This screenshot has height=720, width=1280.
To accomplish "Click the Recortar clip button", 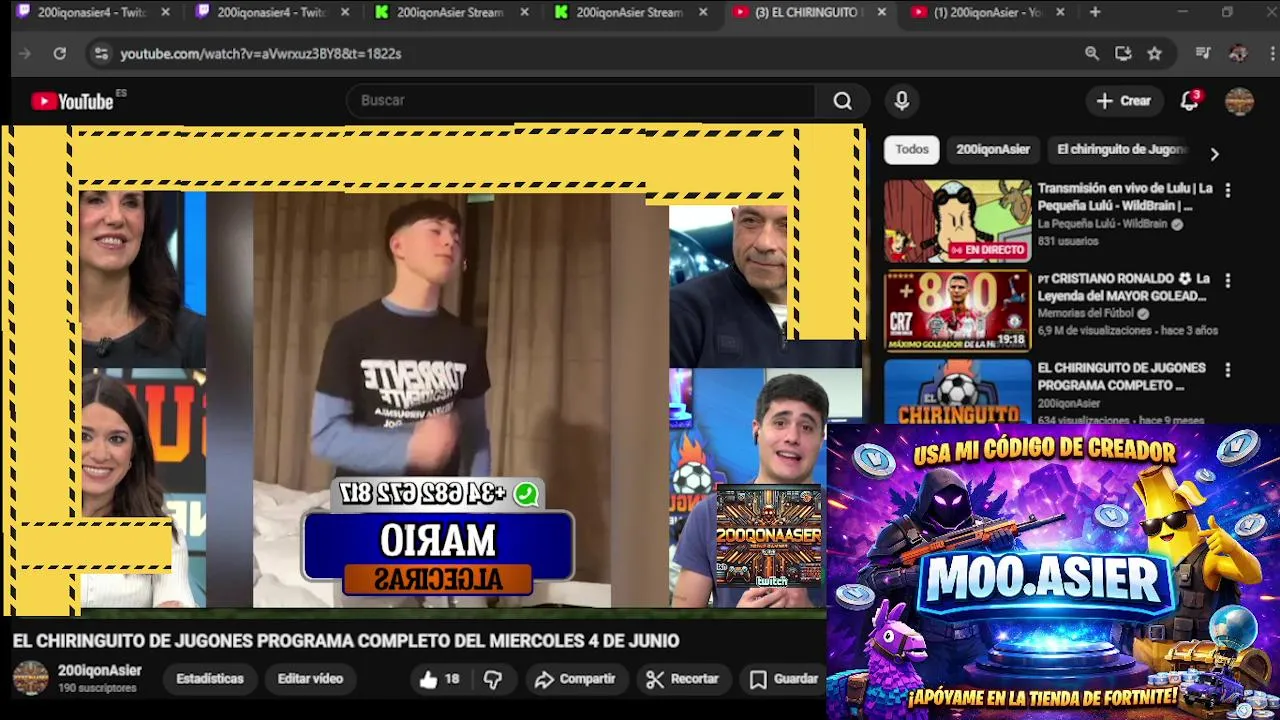I will click(x=683, y=680).
